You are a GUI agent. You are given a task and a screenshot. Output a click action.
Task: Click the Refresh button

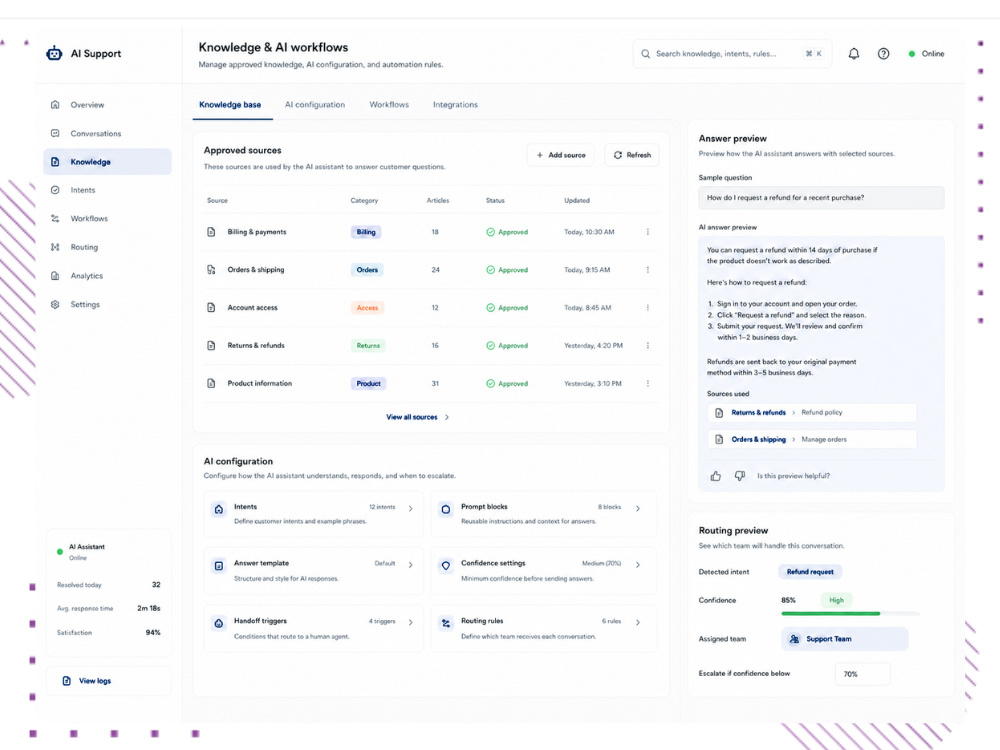pyautogui.click(x=632, y=155)
